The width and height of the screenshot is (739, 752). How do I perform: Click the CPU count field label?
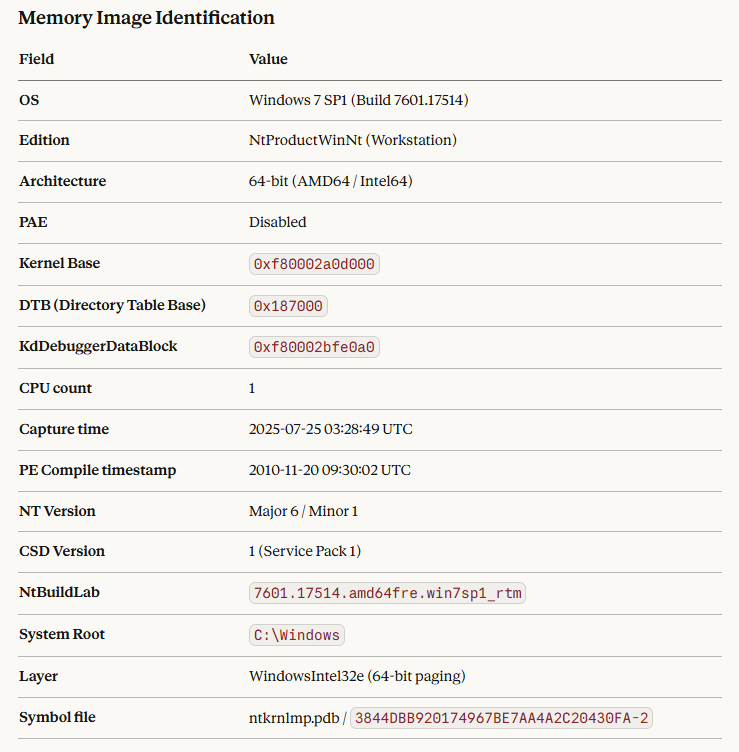coord(55,388)
